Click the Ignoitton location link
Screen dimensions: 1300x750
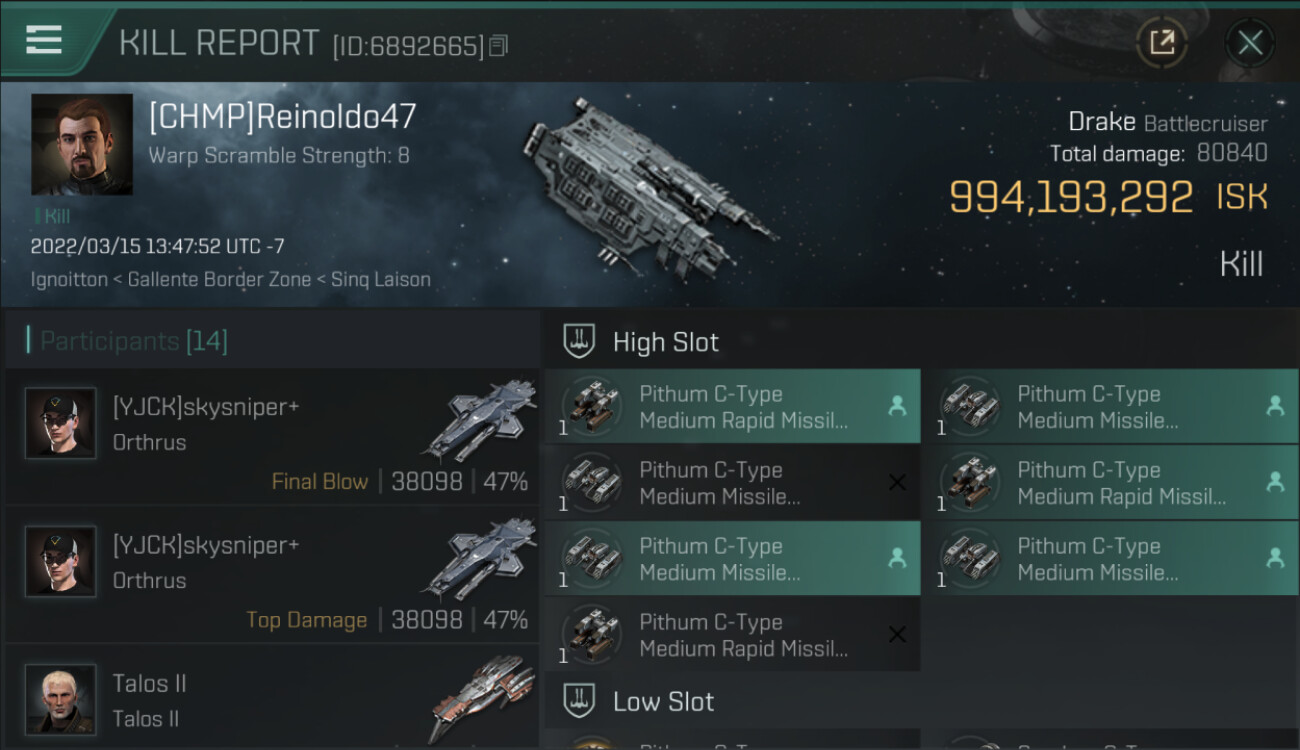(x=69, y=279)
